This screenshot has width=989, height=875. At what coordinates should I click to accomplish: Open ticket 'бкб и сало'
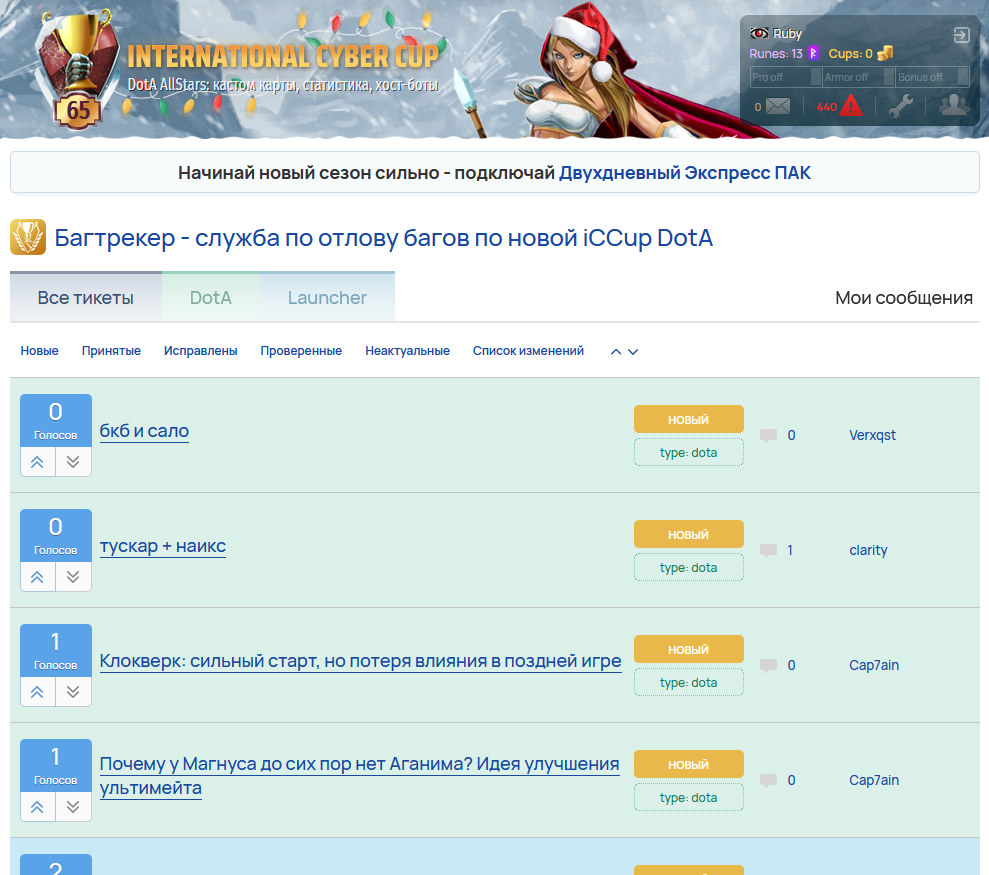(x=144, y=431)
